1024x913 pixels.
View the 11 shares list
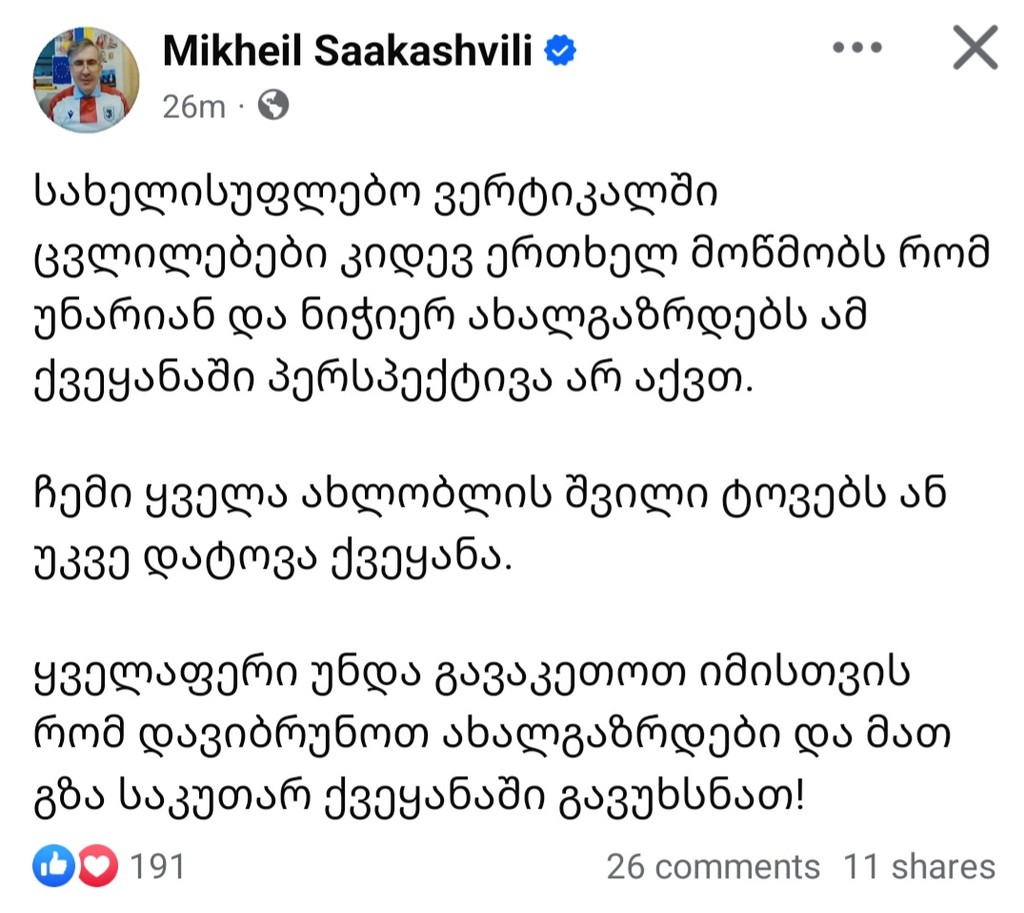click(x=919, y=866)
